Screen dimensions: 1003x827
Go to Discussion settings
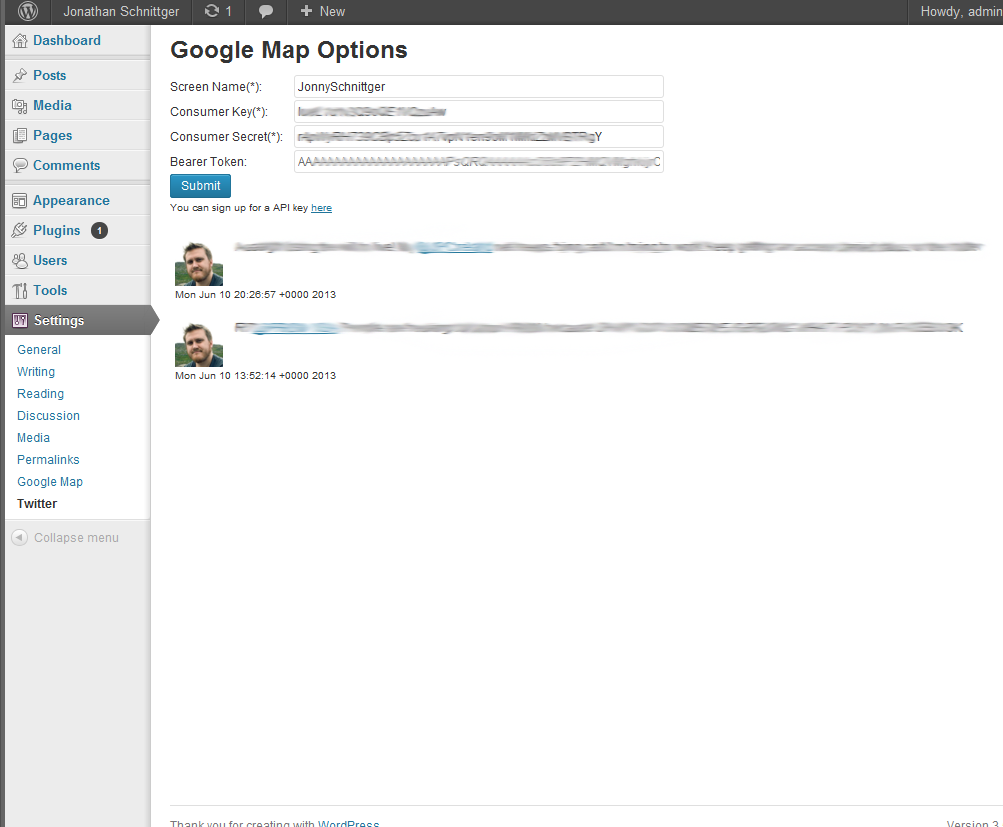pyautogui.click(x=49, y=416)
